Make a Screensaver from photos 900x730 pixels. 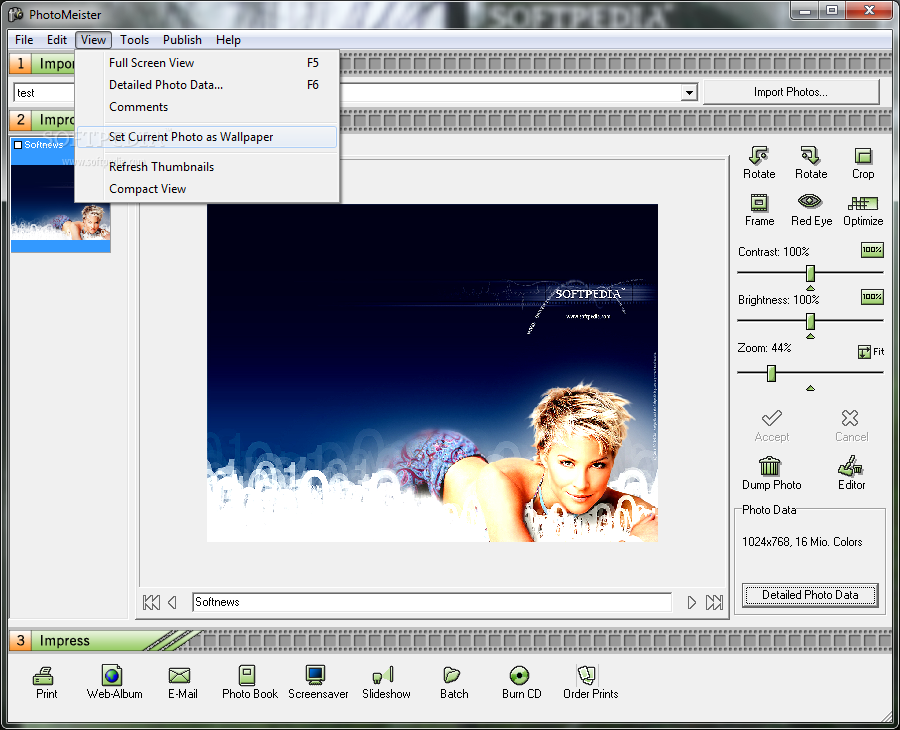(315, 675)
